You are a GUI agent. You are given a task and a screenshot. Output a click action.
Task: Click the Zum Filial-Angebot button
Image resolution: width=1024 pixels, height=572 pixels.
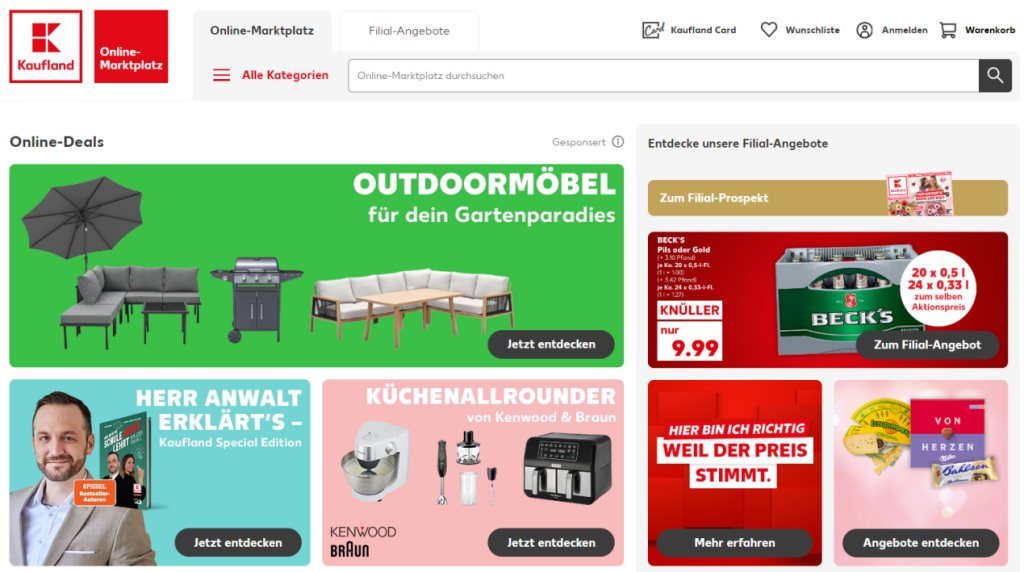(927, 345)
